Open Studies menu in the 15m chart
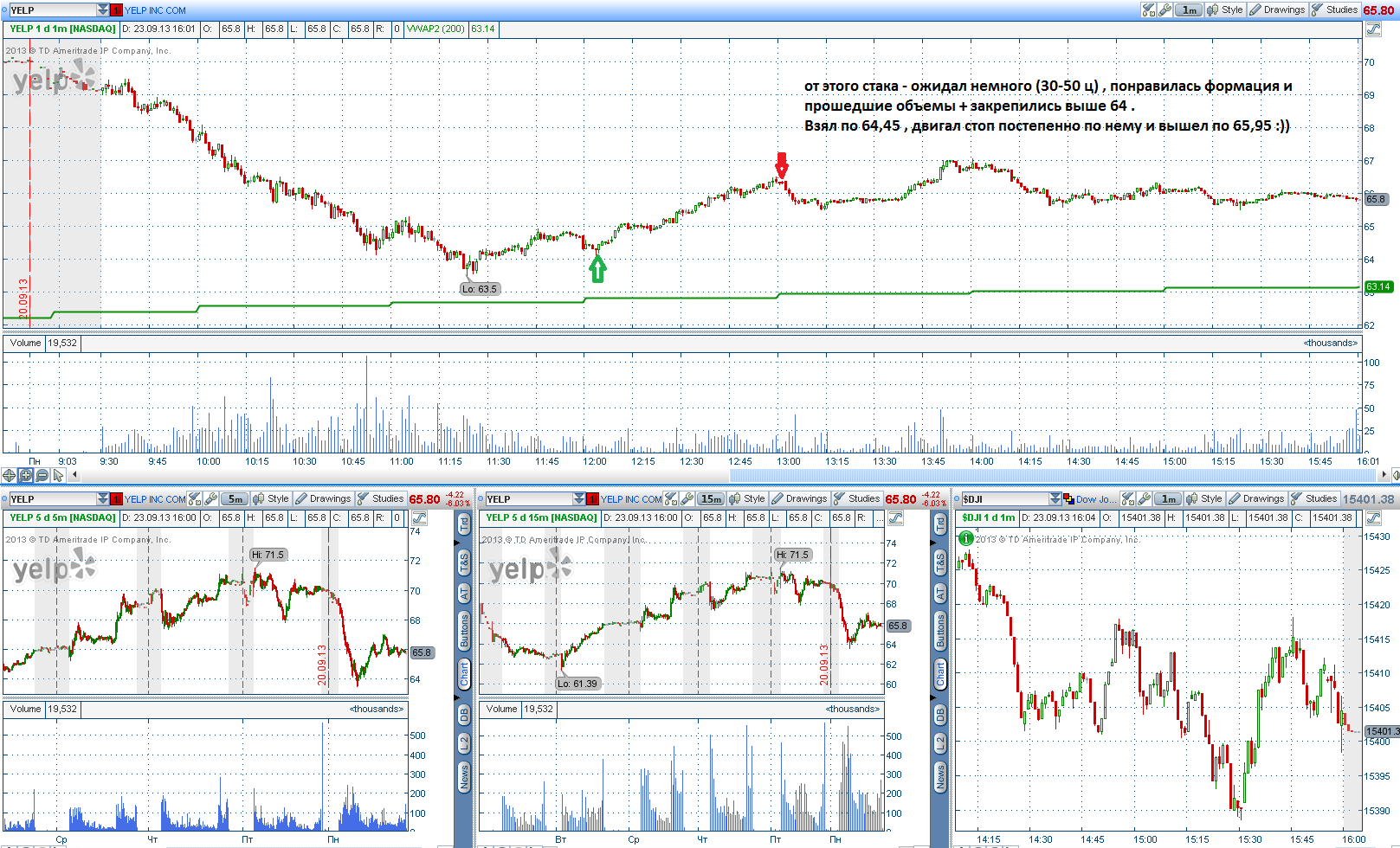 point(856,499)
